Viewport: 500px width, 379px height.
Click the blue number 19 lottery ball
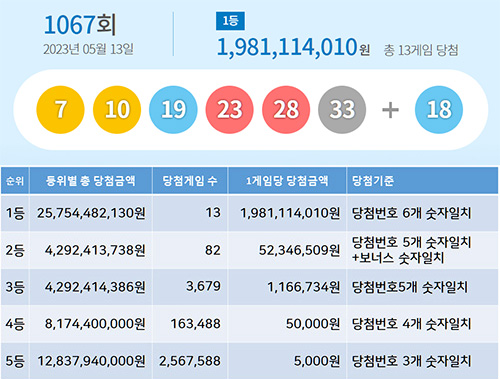coord(173,110)
